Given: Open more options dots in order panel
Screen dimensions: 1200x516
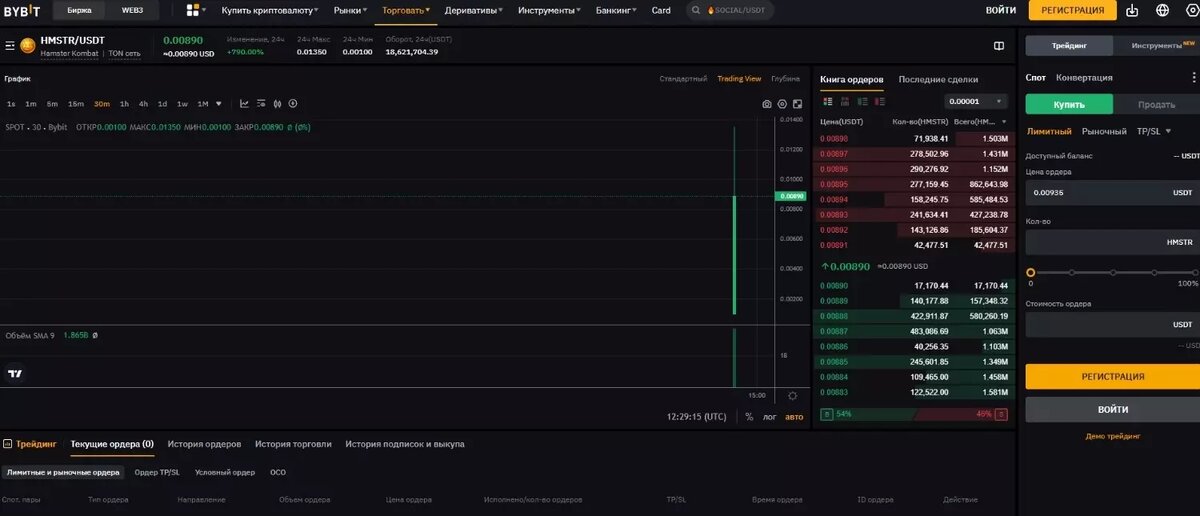Looking at the screenshot, I should (1193, 77).
